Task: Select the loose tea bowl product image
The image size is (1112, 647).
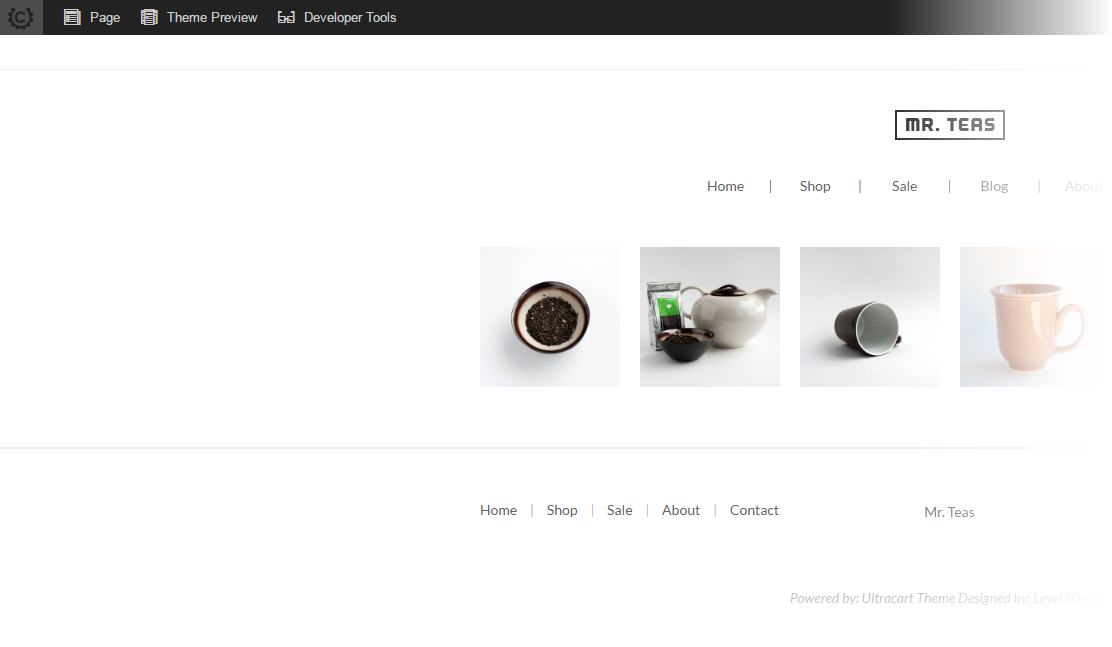Action: tap(550, 317)
